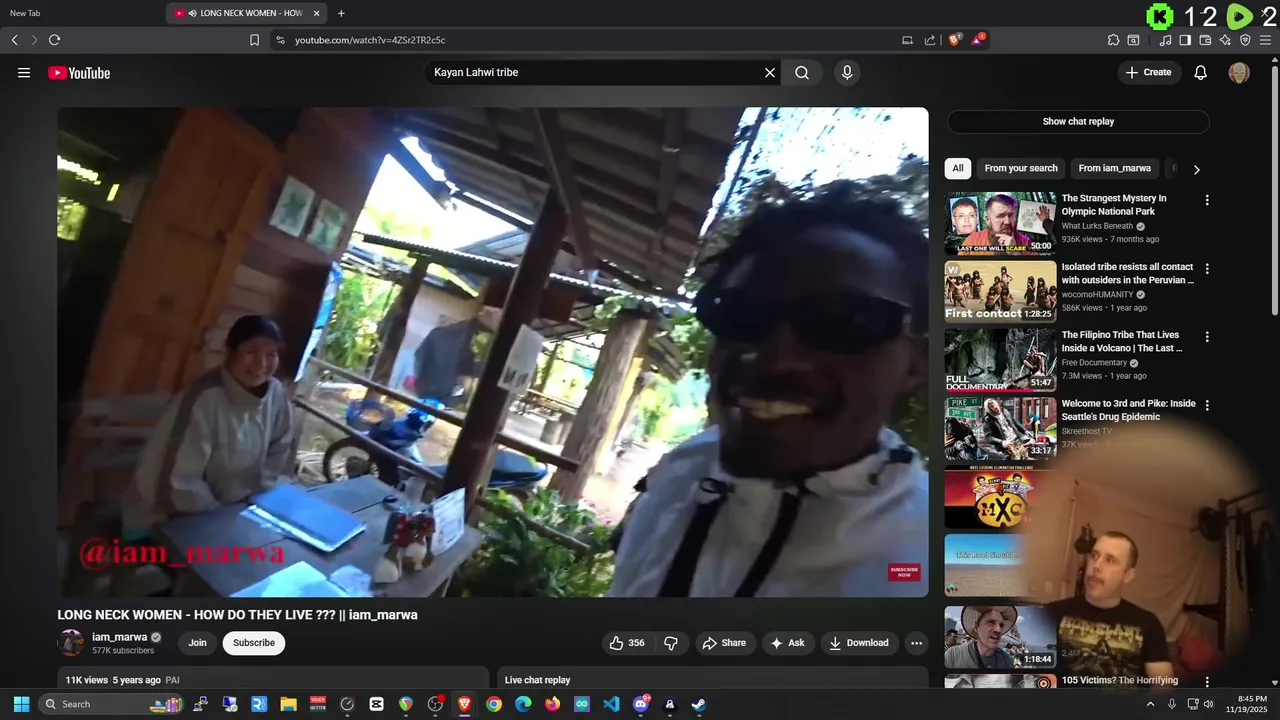Share this page from the address bar

(930, 40)
